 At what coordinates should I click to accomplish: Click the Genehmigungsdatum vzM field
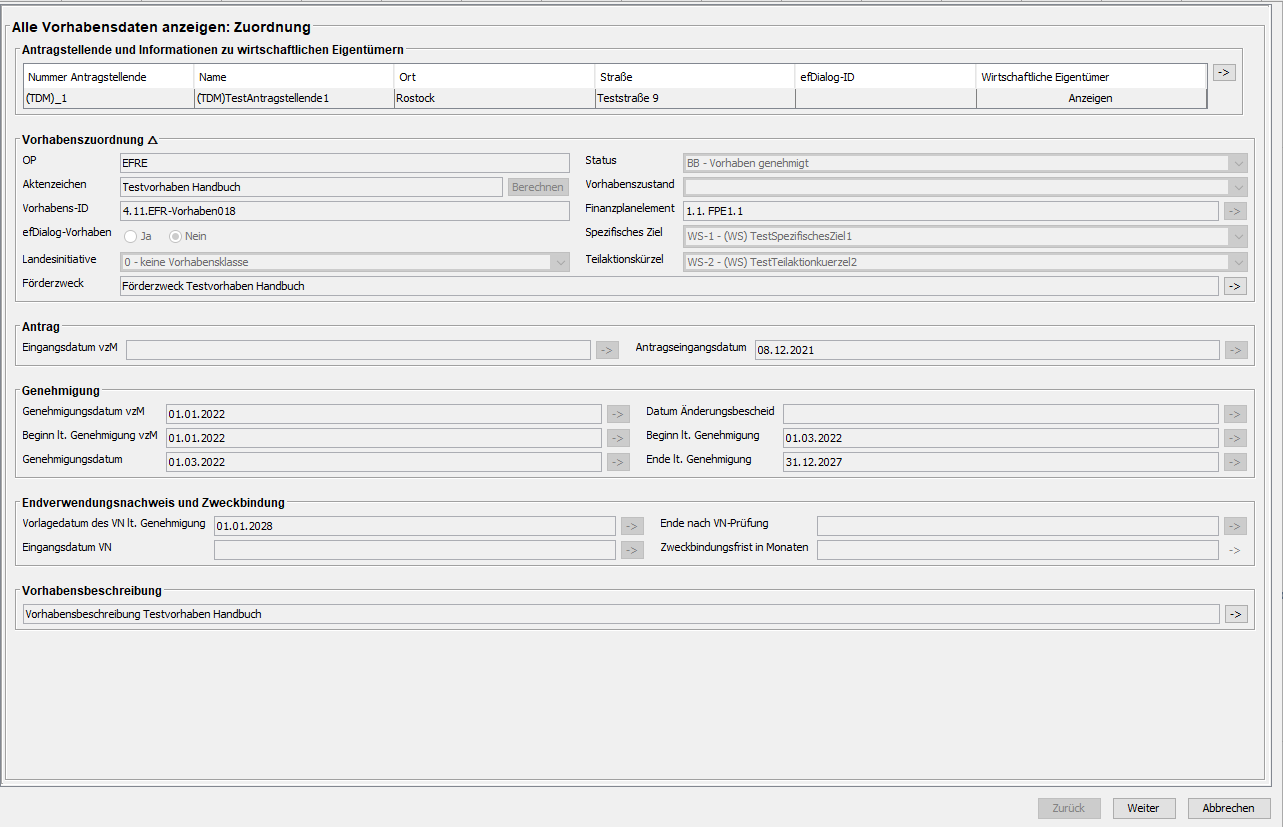(x=383, y=414)
